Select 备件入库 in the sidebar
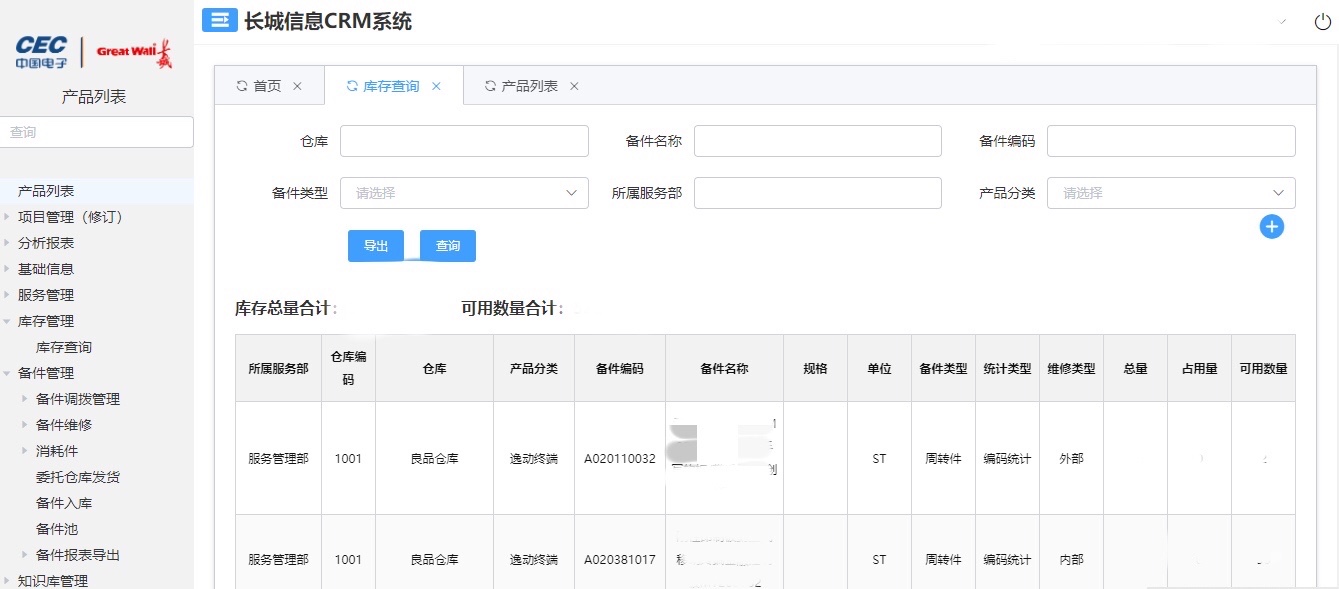Viewport: 1339px width, 589px height. [64, 503]
